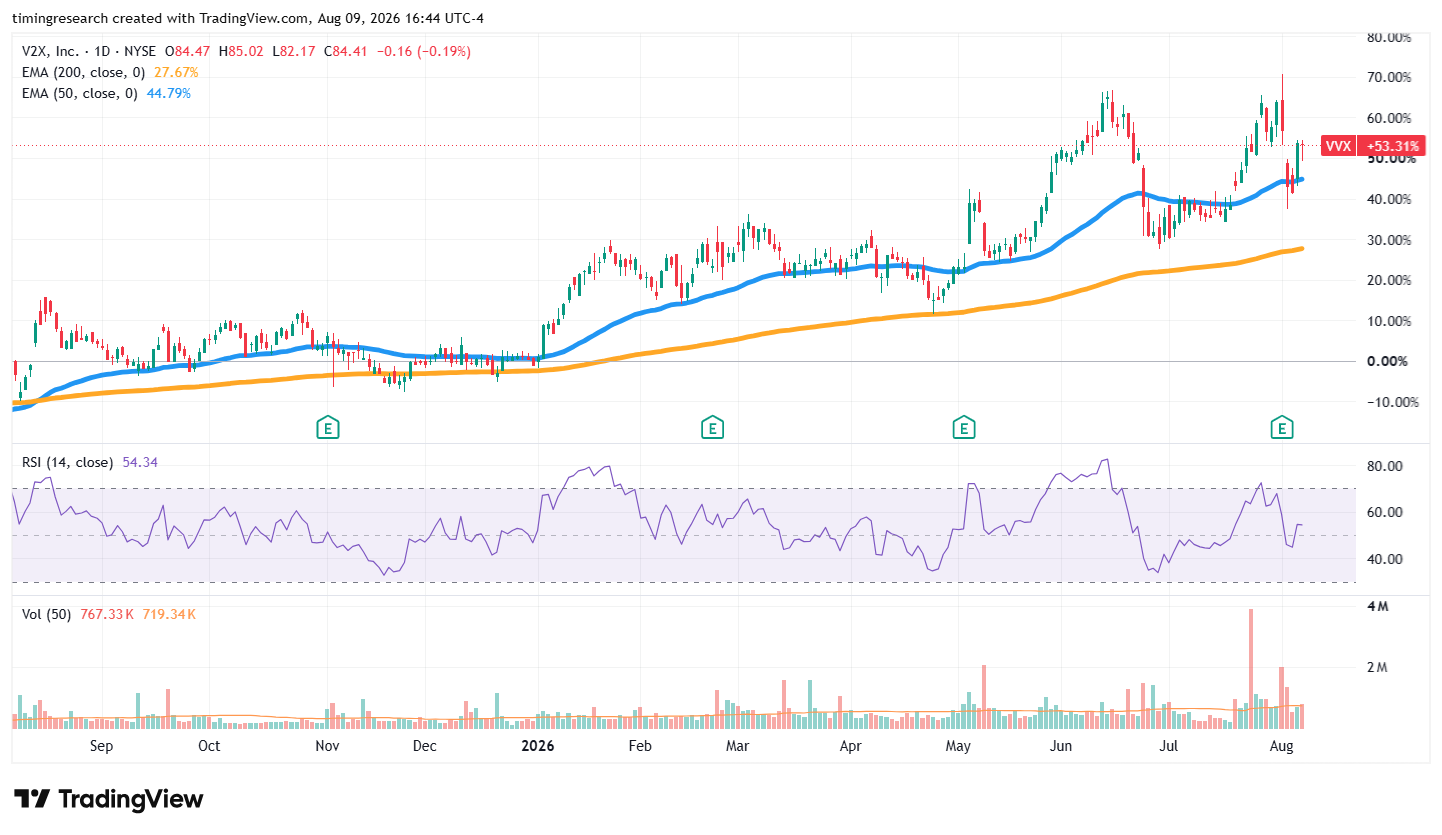The height and width of the screenshot is (835, 1442).
Task: Click the 40.00% price axis label
Action: [1390, 199]
